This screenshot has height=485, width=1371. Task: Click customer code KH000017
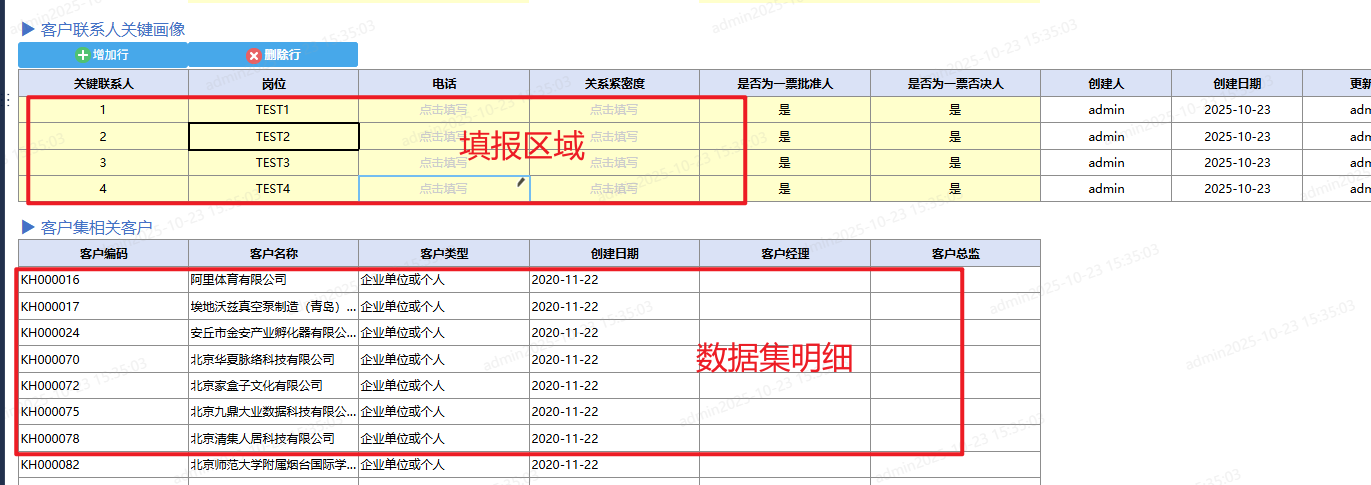tap(50, 306)
